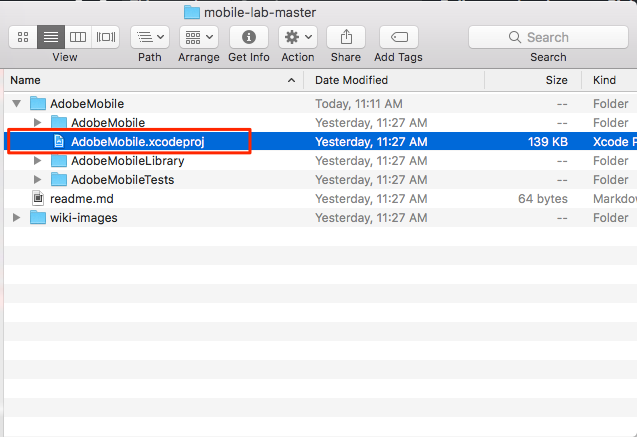The height and width of the screenshot is (437, 637).
Task: Click the mobile-lab-master title folder icon
Action: [x=192, y=12]
